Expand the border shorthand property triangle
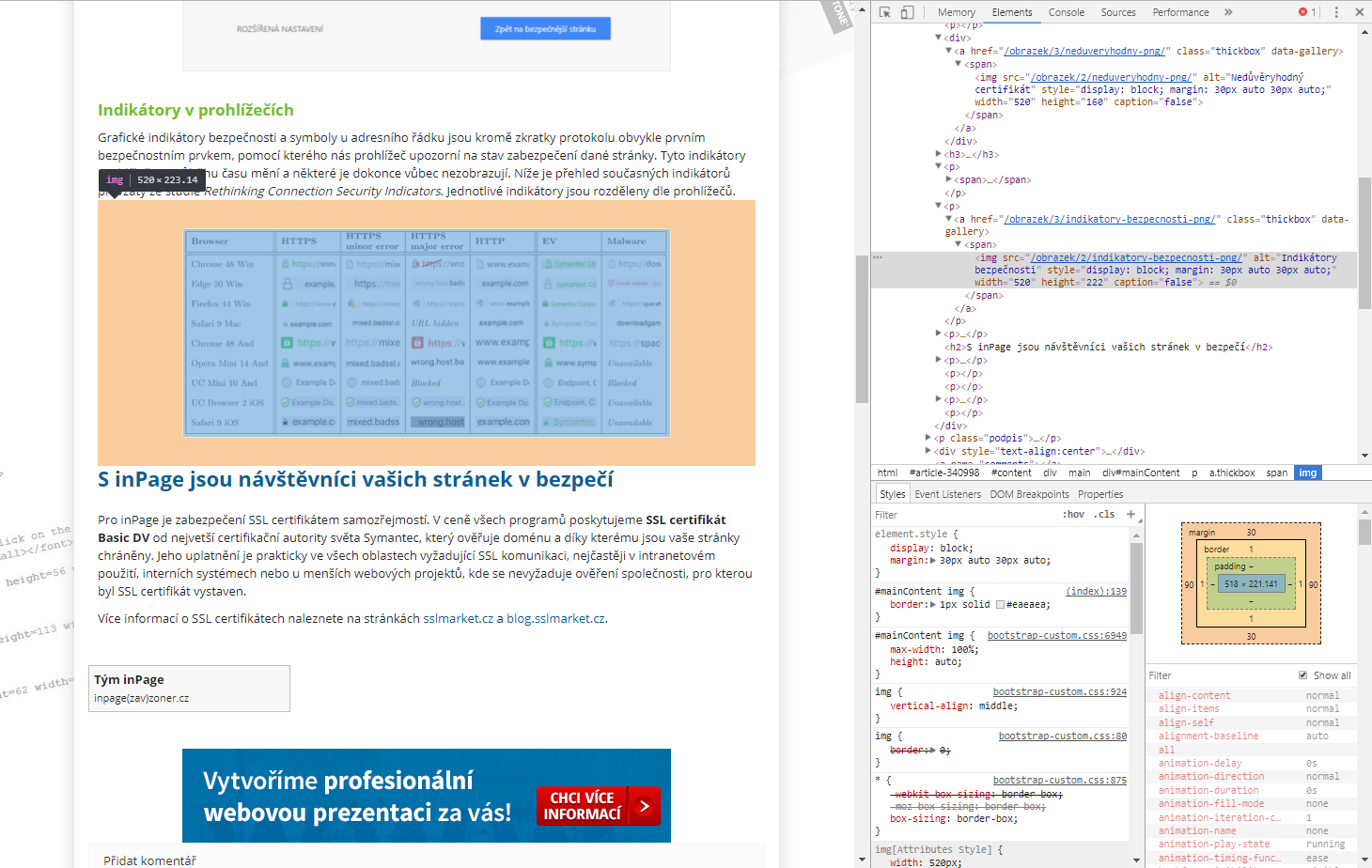 click(x=931, y=605)
